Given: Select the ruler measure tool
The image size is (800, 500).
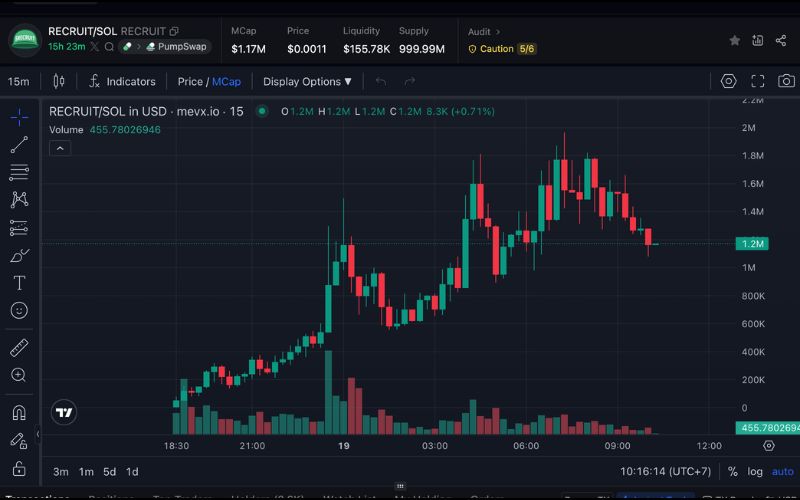Looking at the screenshot, I should coord(19,348).
